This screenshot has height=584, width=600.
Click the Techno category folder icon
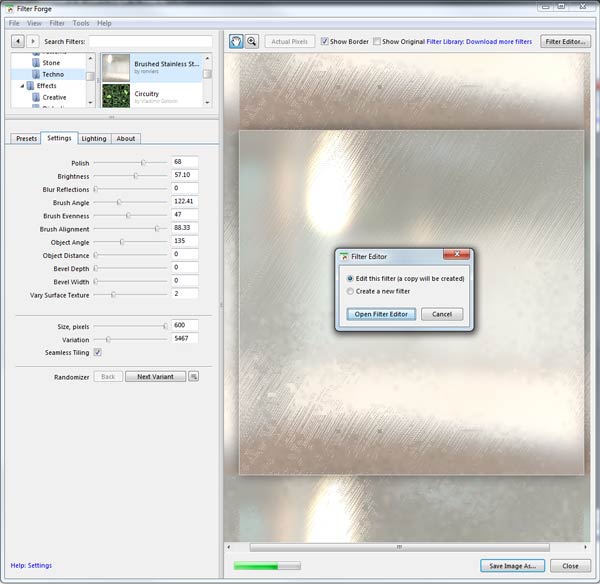(36, 74)
